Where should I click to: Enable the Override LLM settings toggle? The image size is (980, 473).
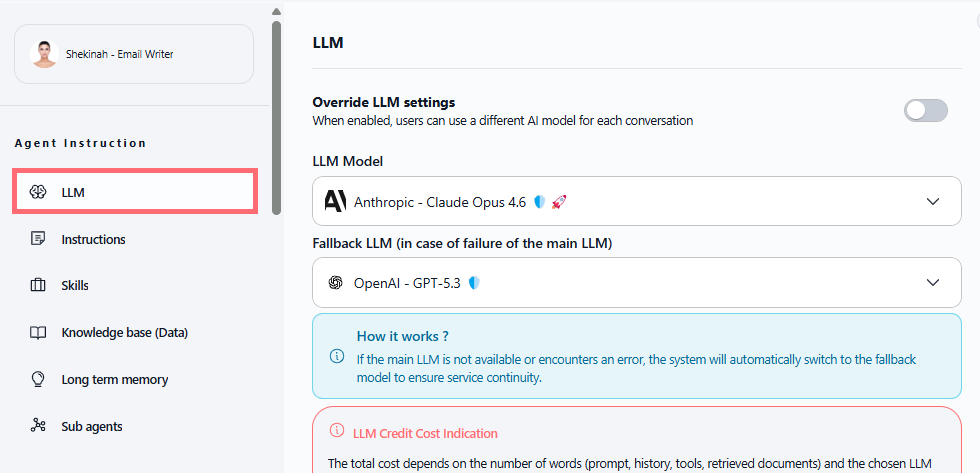[925, 110]
